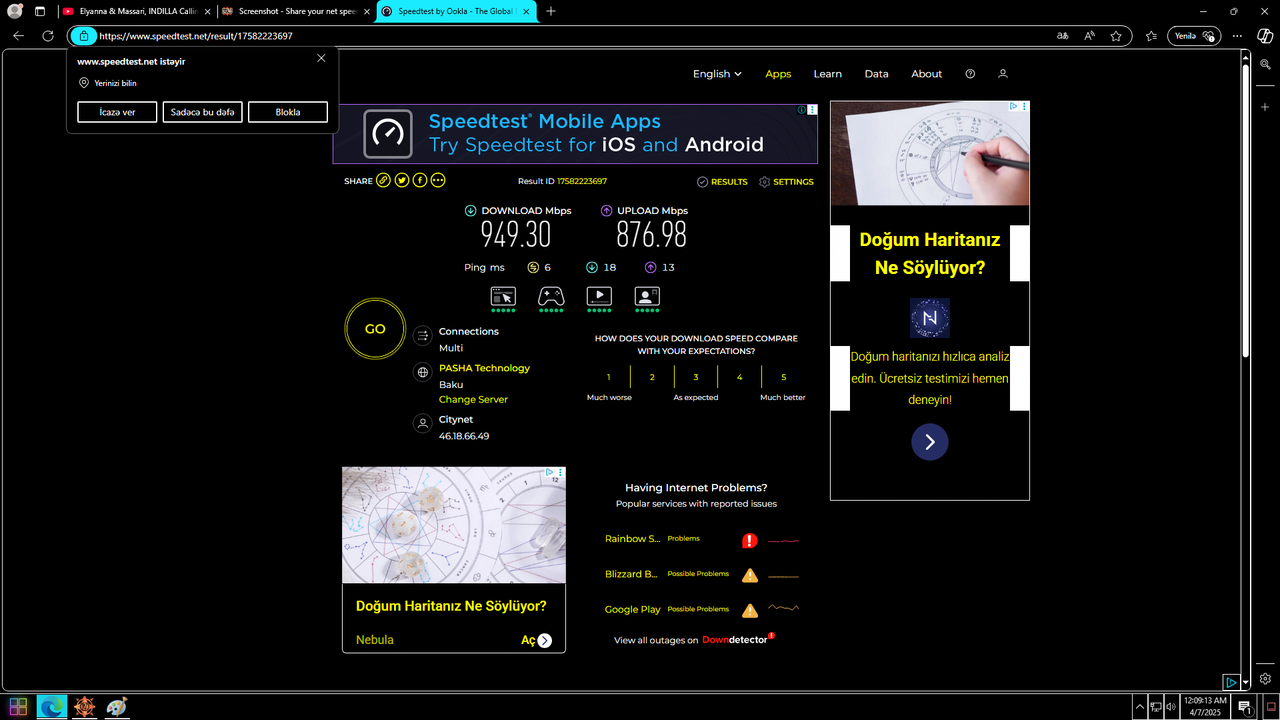Open Rainbow S... outage report

[632, 539]
